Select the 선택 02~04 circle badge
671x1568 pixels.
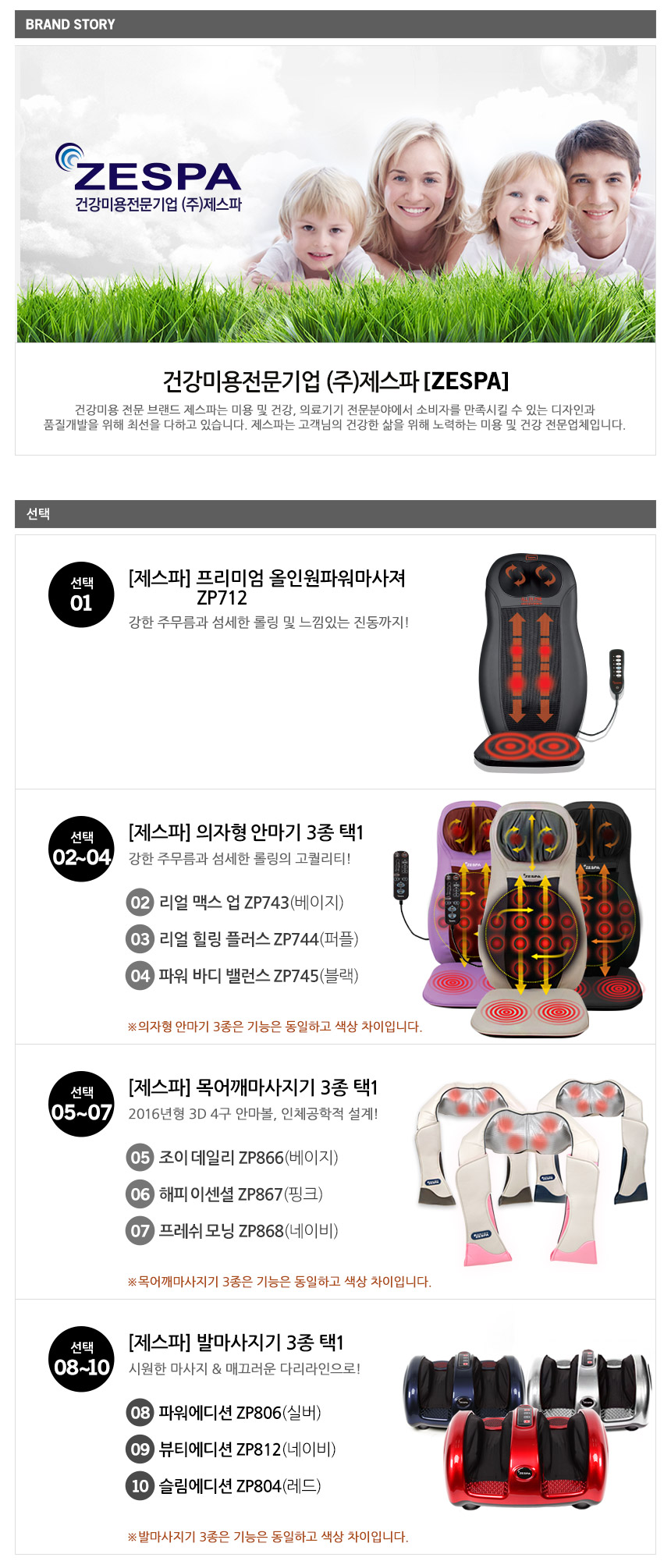pos(81,849)
